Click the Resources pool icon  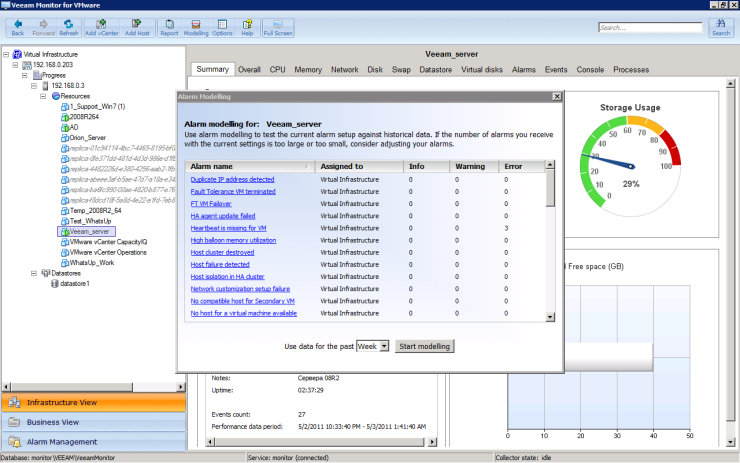tap(56, 96)
